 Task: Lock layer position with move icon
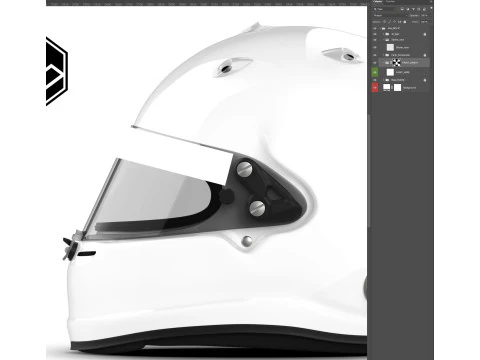click(394, 22)
